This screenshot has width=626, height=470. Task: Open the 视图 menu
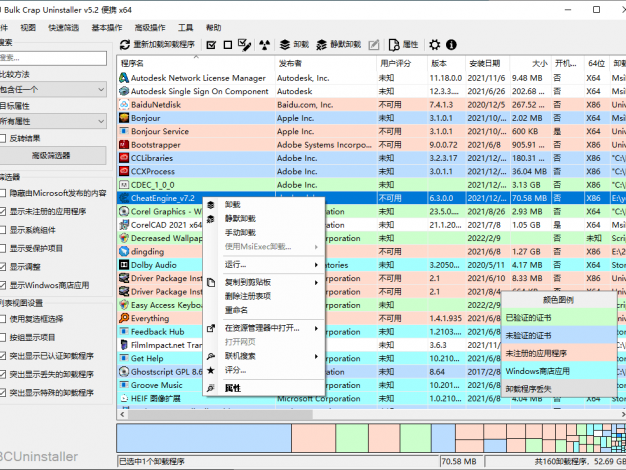click(28, 28)
